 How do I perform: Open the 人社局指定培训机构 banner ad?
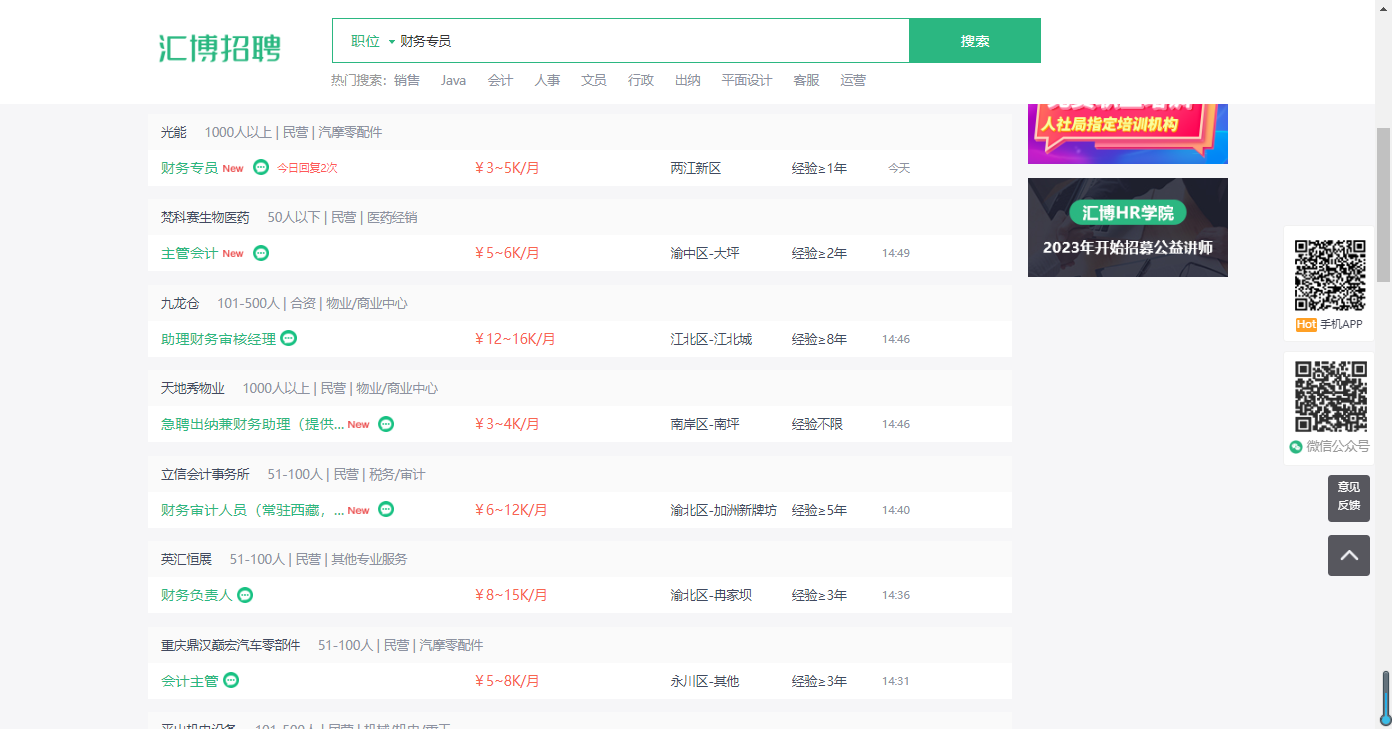(x=1128, y=133)
